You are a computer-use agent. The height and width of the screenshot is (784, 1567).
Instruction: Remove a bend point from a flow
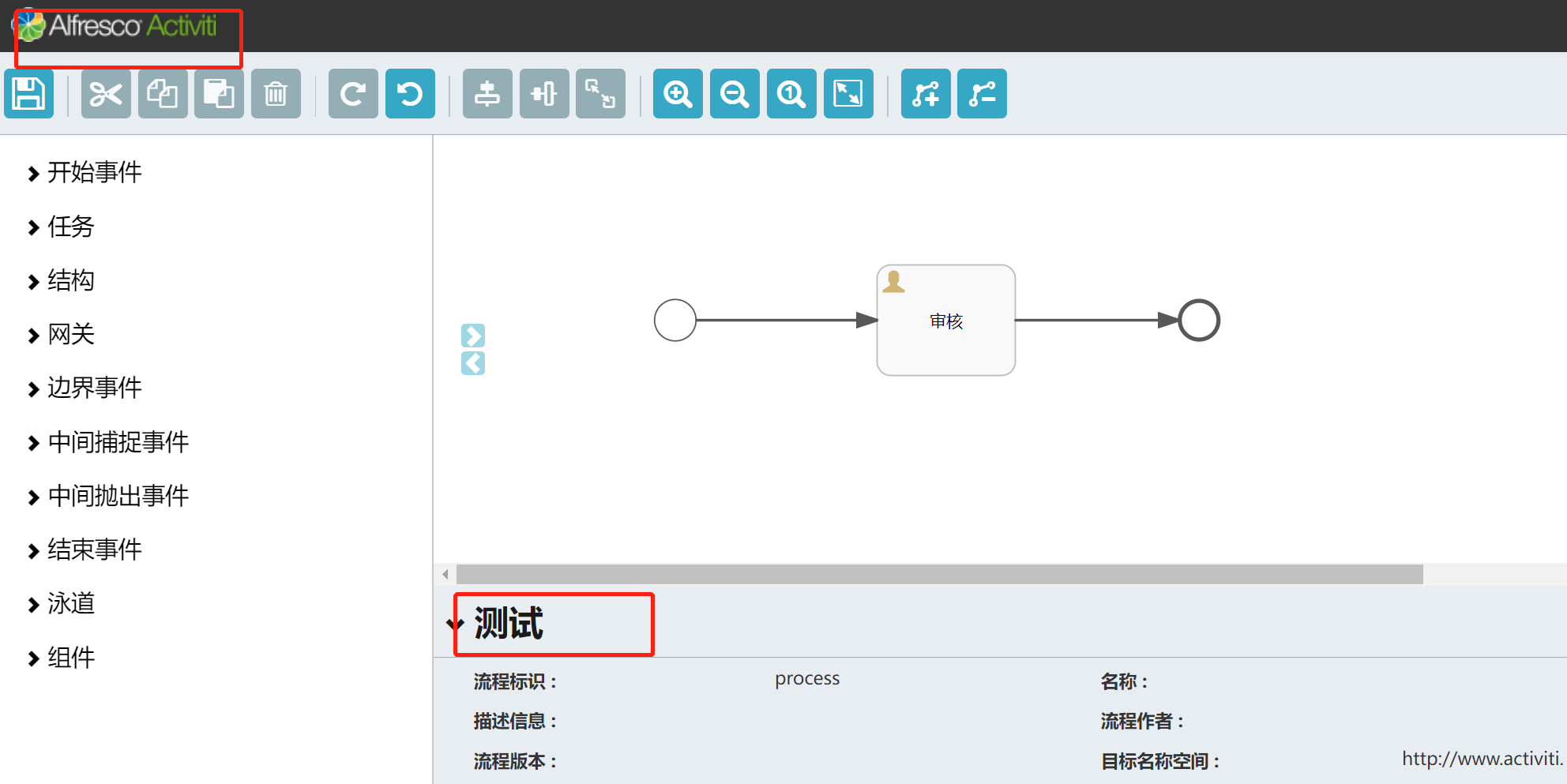(982, 93)
